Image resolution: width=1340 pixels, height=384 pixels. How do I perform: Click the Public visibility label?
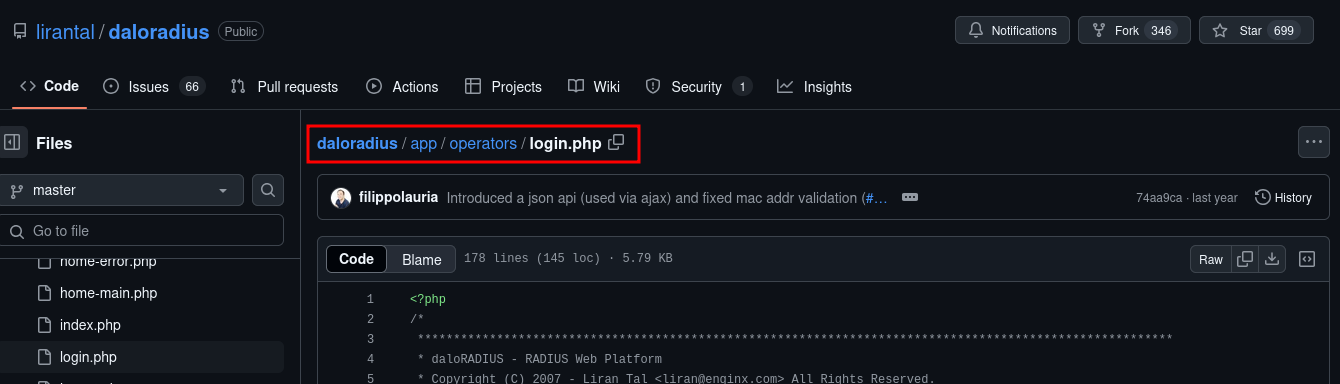tap(241, 31)
